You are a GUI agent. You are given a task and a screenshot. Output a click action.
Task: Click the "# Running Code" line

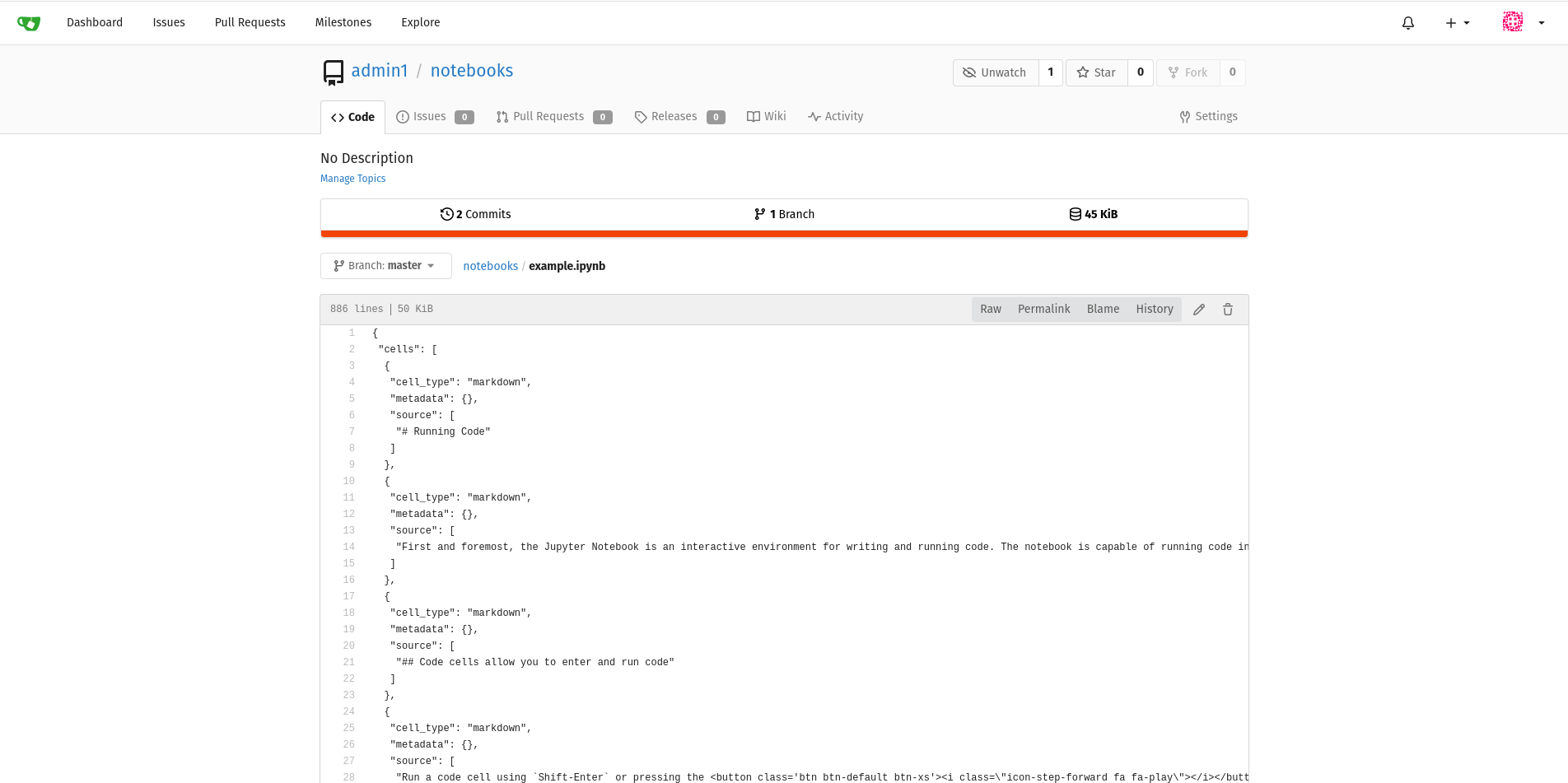coord(443,432)
